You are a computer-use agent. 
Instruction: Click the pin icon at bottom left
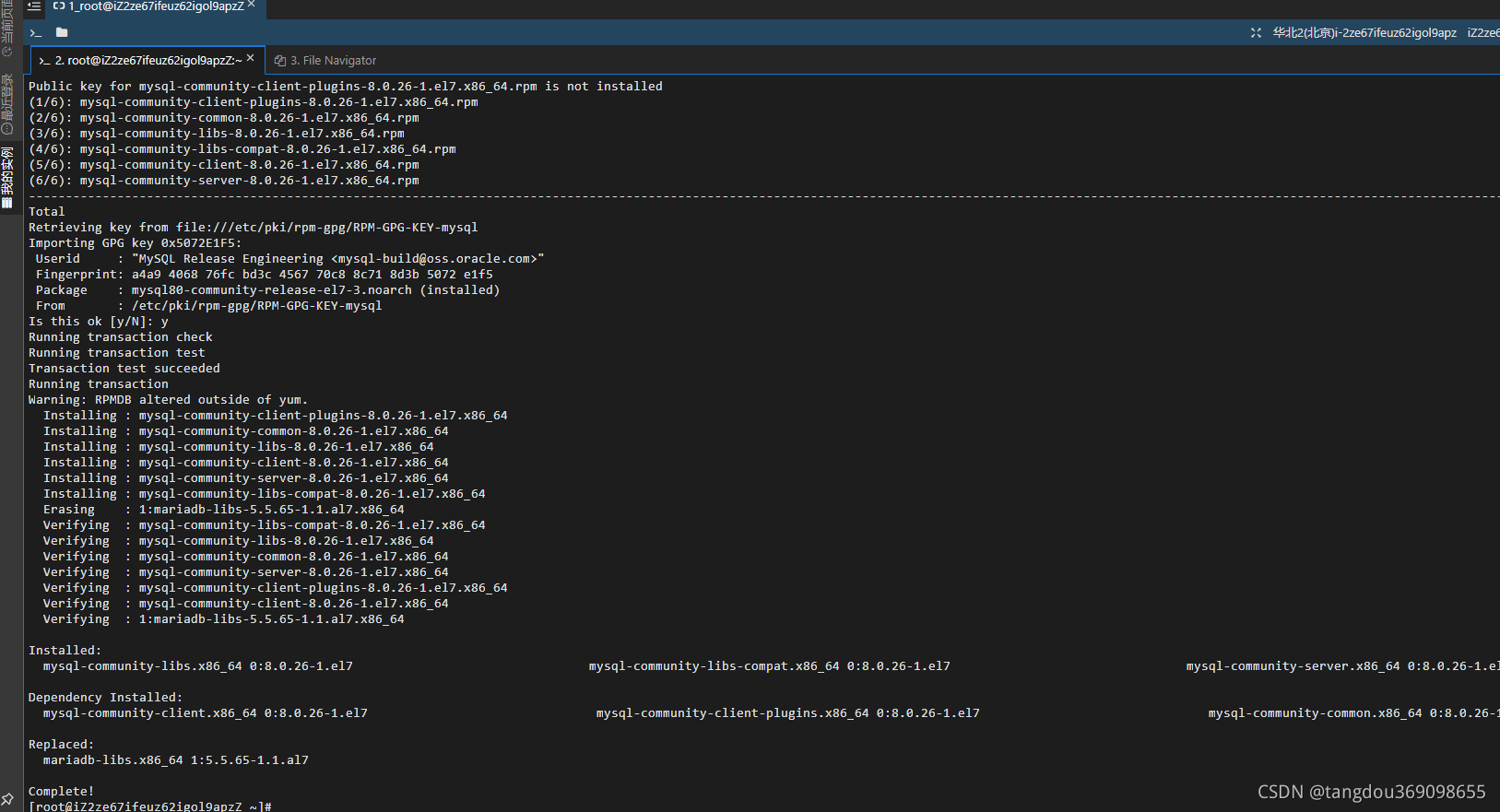pyautogui.click(x=7, y=799)
